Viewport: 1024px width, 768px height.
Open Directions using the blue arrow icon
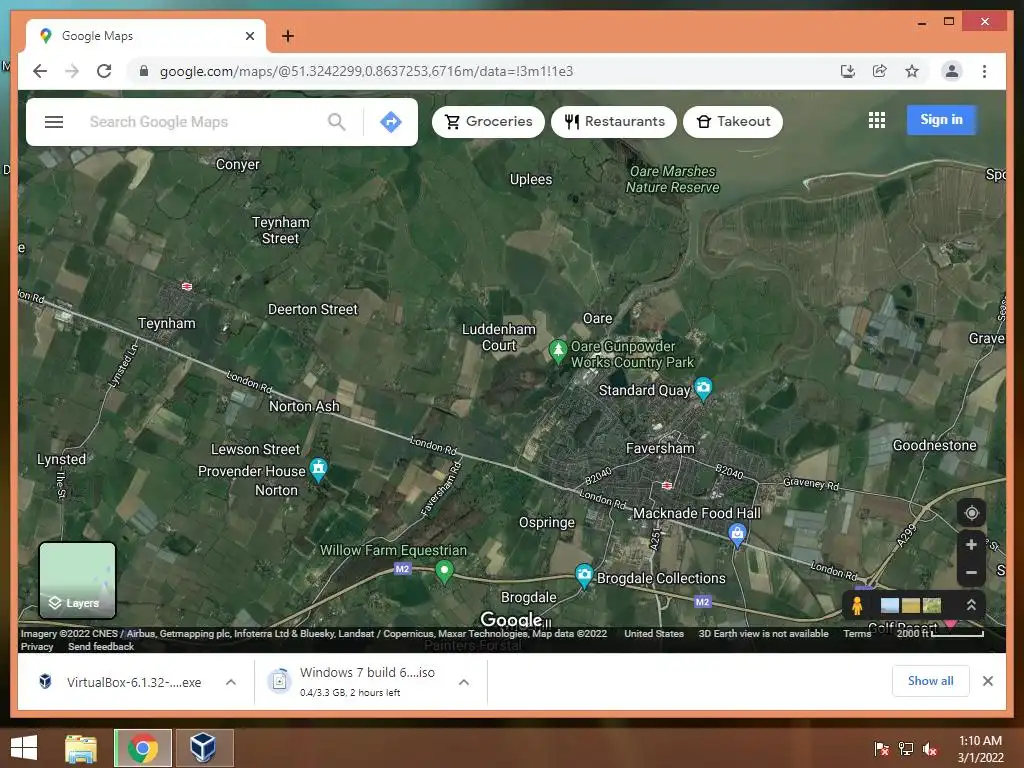click(391, 122)
